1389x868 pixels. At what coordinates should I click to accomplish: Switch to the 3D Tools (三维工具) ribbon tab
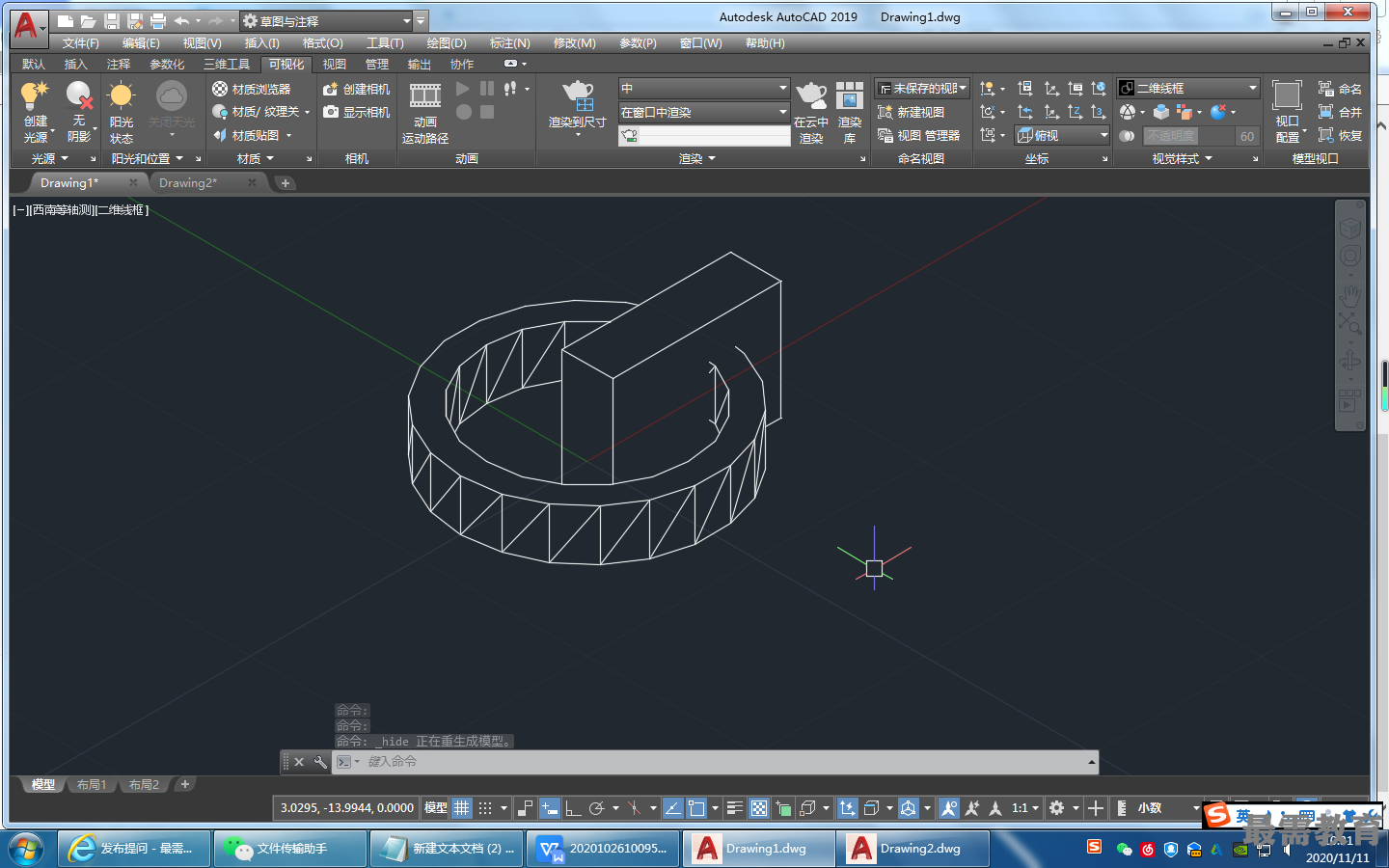click(x=227, y=65)
